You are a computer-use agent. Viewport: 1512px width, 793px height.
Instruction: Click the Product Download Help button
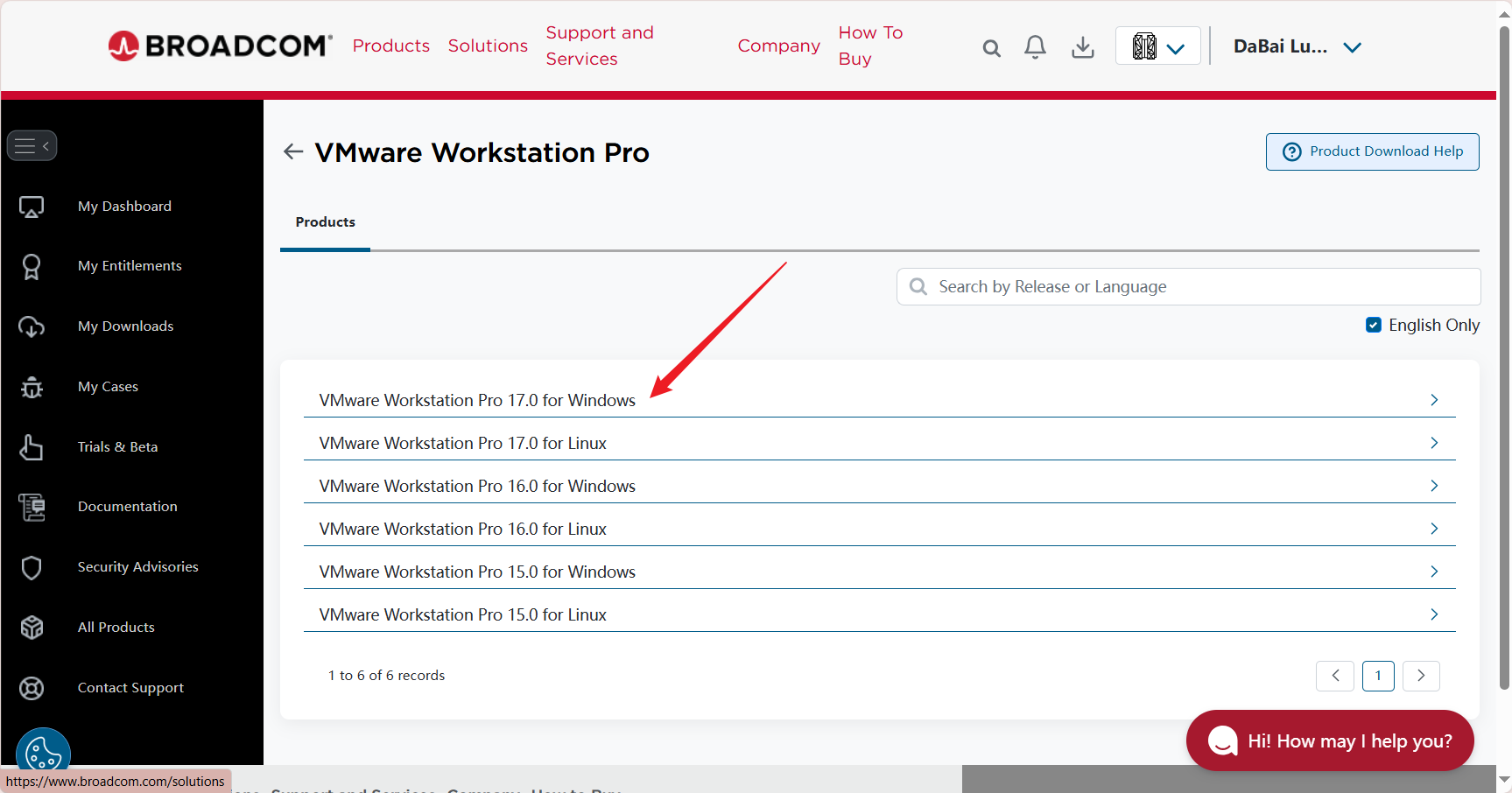click(1372, 151)
